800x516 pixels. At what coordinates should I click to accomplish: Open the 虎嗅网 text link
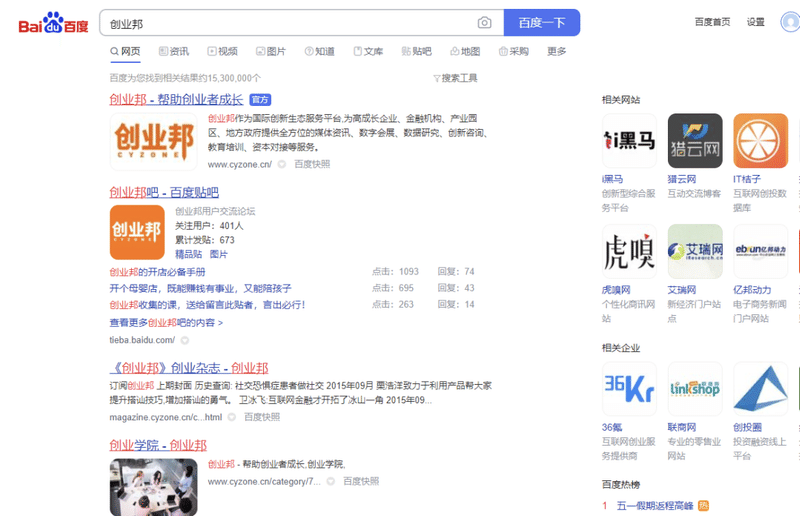[x=616, y=290]
